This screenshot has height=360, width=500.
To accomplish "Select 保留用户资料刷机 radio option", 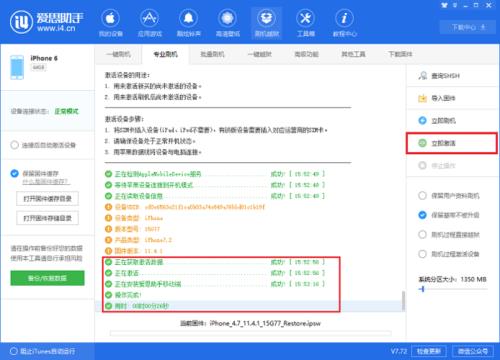I will [x=449, y=196].
